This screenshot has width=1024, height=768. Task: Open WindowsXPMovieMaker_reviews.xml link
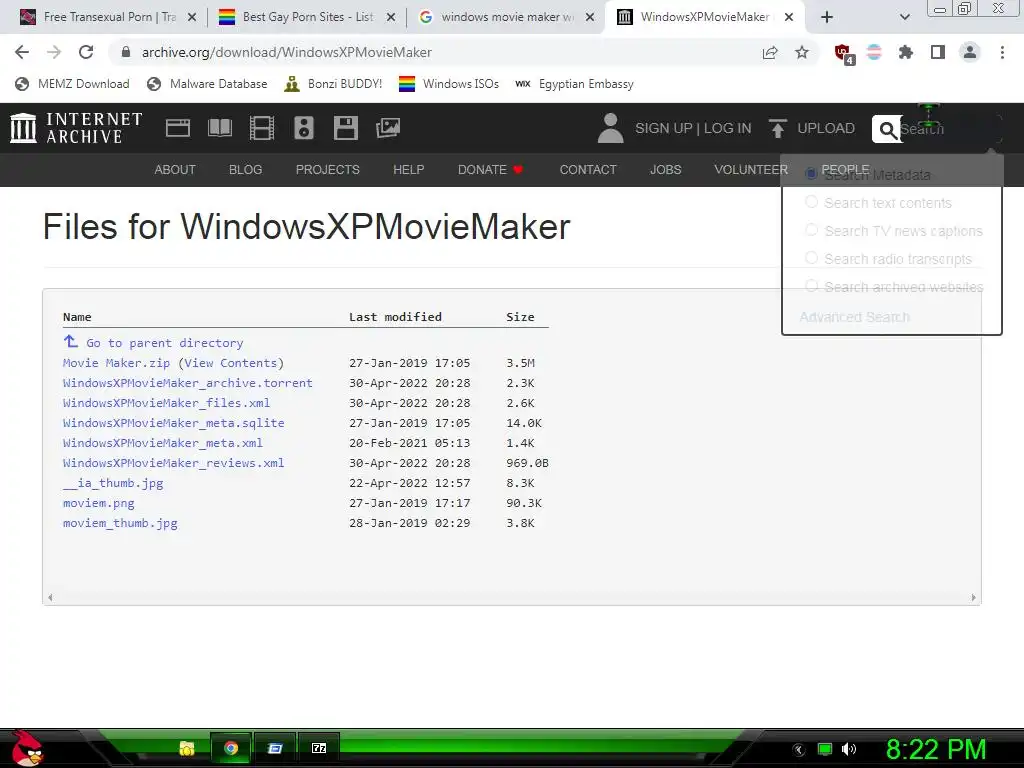174,463
